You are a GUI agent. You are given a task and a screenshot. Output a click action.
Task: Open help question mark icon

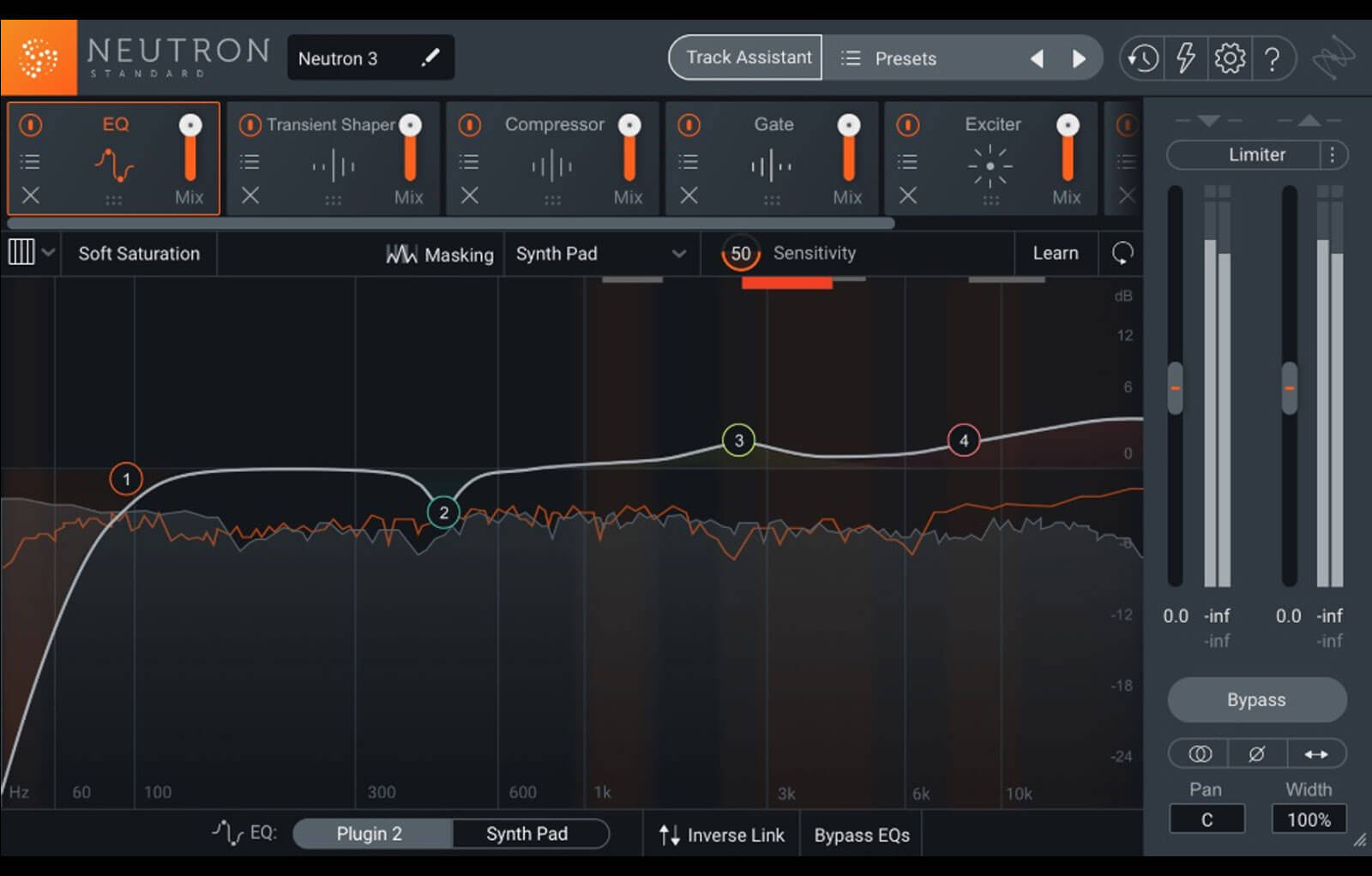(x=1273, y=58)
